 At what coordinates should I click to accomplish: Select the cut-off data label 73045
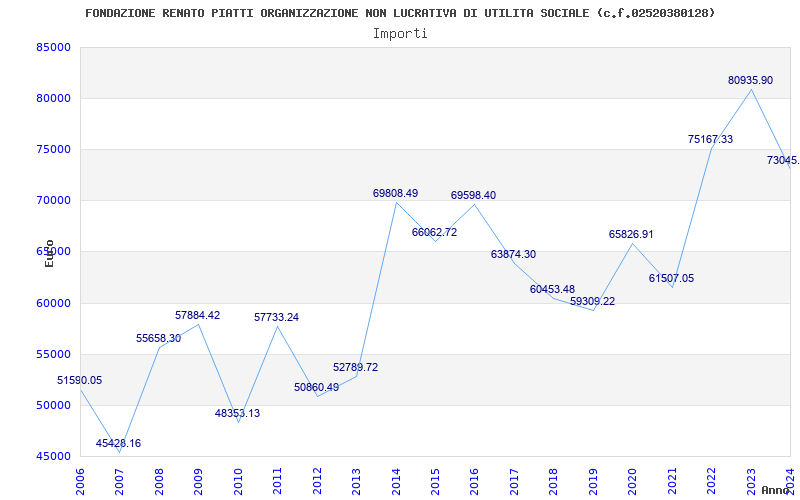point(783,160)
